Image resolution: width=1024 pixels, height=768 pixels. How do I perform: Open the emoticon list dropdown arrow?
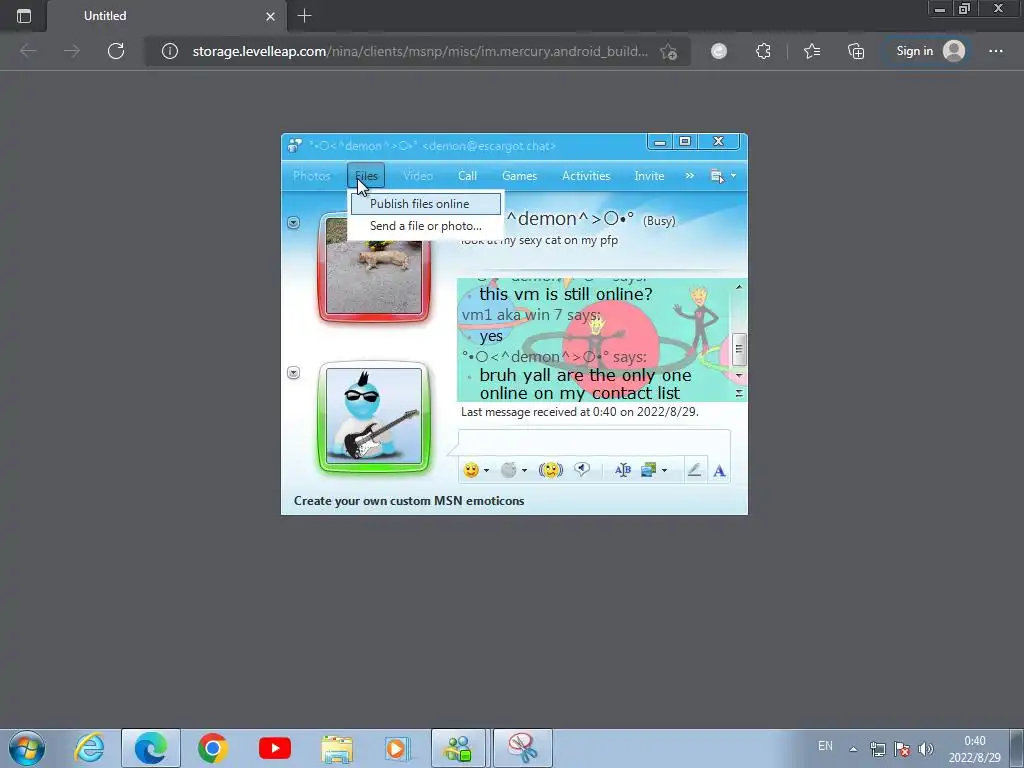[x=486, y=471]
